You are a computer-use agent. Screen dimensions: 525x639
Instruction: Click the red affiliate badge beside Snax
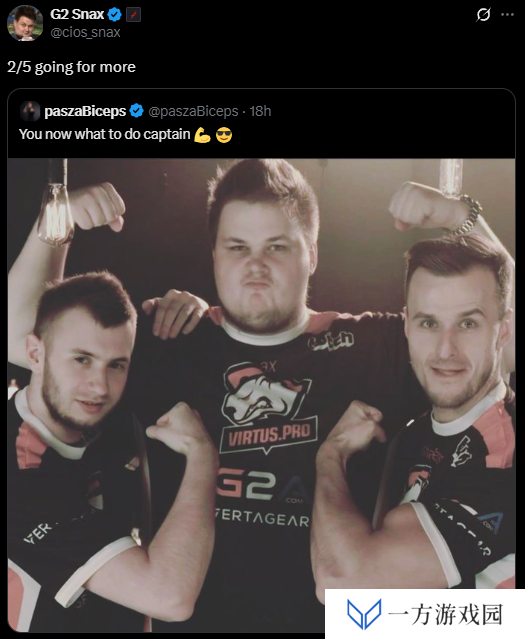(x=134, y=15)
